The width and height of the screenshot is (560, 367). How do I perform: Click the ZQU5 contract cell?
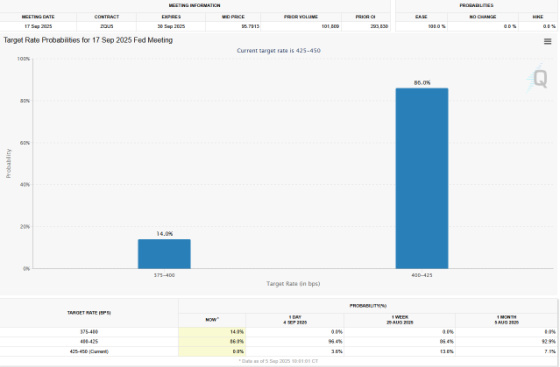(x=106, y=26)
